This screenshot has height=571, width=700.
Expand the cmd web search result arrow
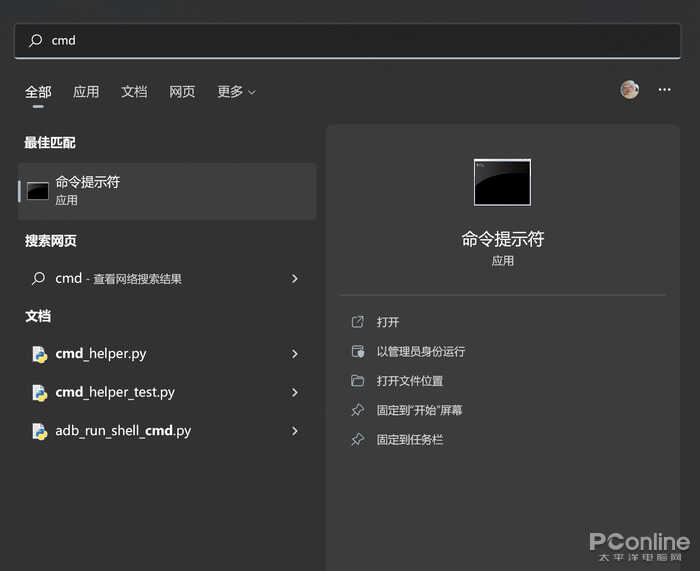(294, 279)
